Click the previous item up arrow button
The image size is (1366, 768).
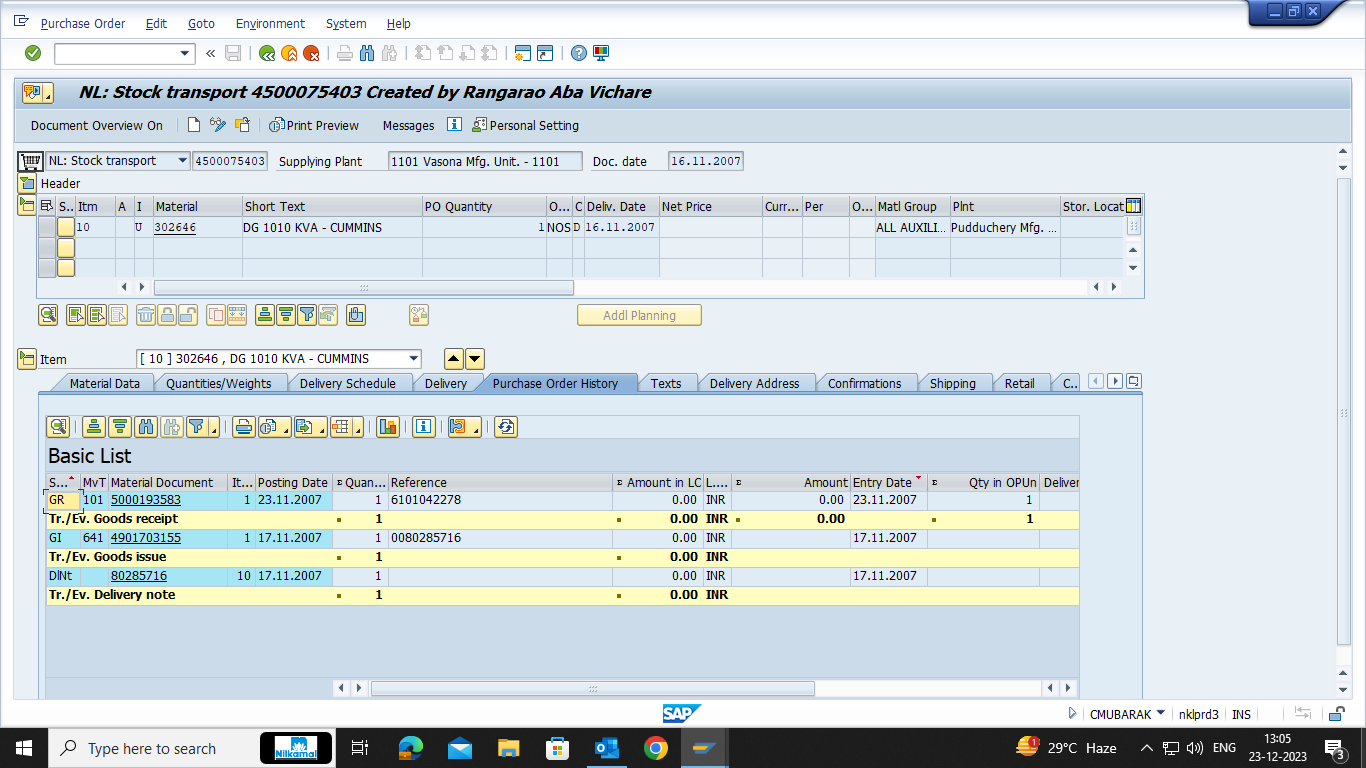pos(454,359)
